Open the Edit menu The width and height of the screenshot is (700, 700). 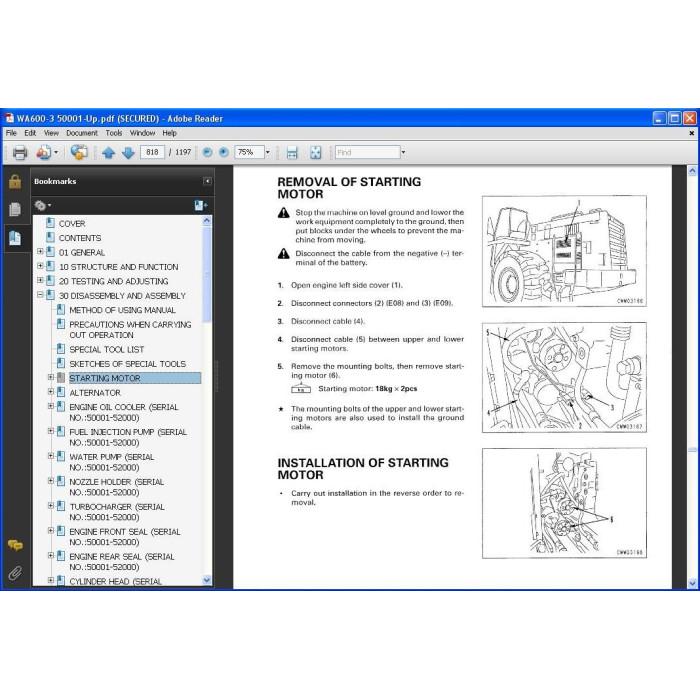tap(30, 133)
